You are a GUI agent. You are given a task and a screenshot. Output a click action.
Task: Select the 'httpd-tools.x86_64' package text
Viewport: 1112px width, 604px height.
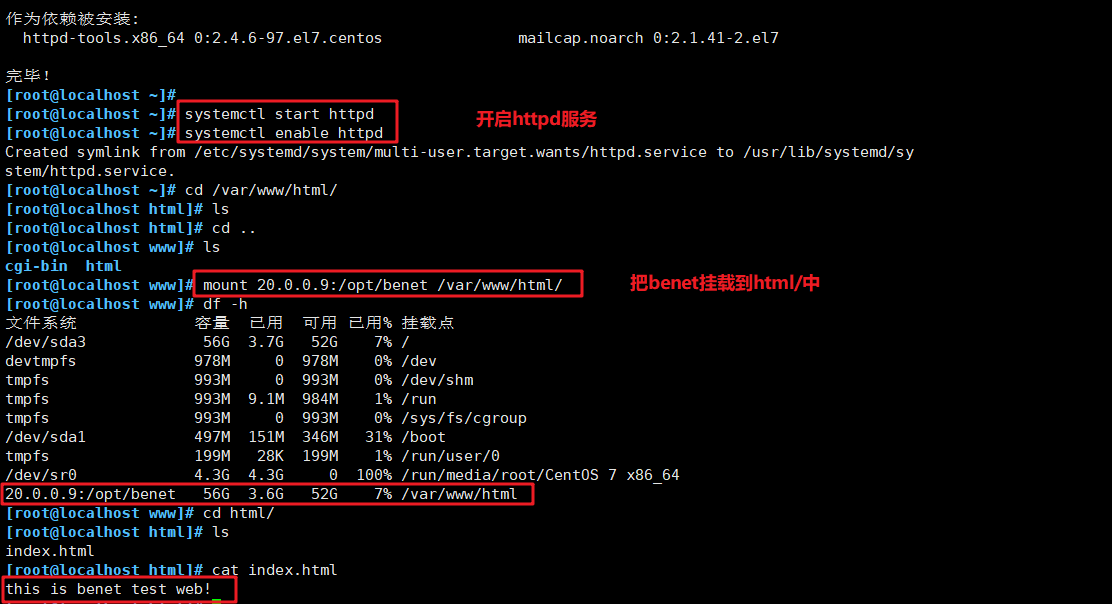coord(104,38)
